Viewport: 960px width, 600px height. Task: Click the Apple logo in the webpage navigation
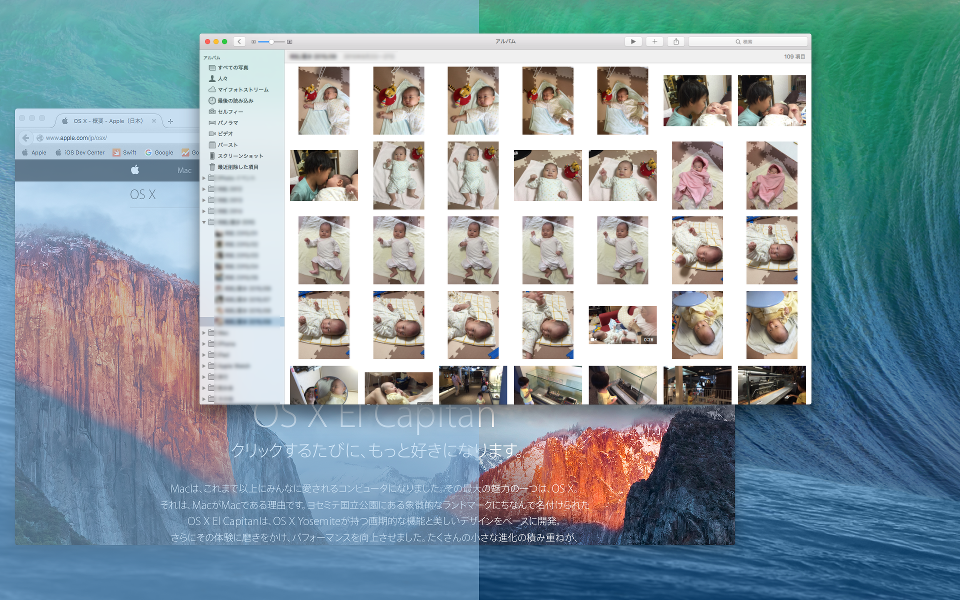pyautogui.click(x=135, y=170)
